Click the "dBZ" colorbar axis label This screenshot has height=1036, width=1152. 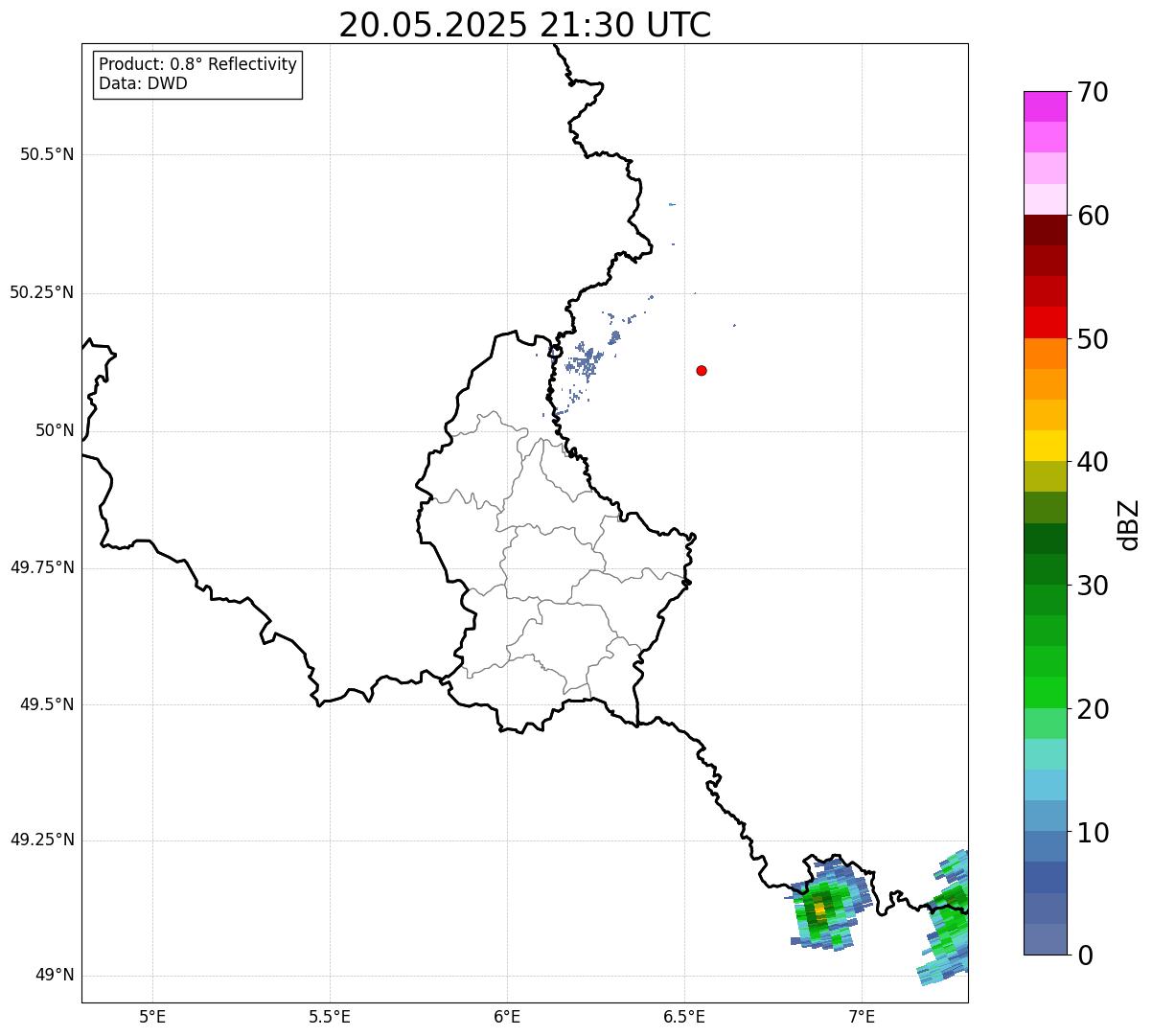coord(1129,524)
